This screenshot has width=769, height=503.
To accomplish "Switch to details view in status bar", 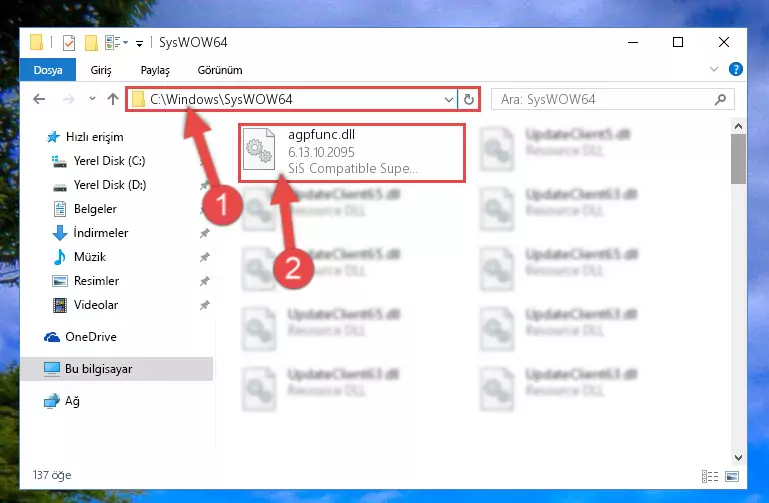I will point(710,476).
